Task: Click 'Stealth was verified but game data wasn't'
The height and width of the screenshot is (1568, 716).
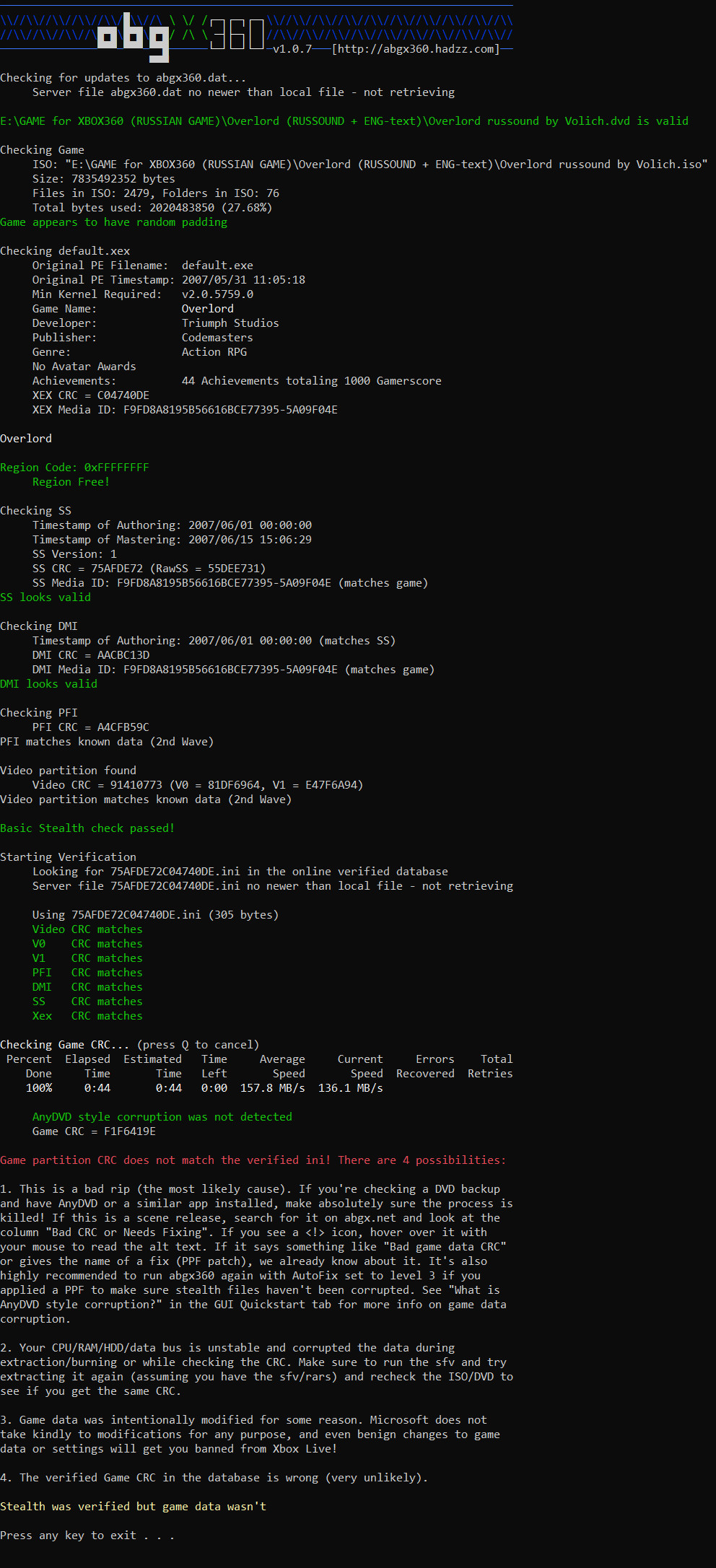Action: point(133,1507)
